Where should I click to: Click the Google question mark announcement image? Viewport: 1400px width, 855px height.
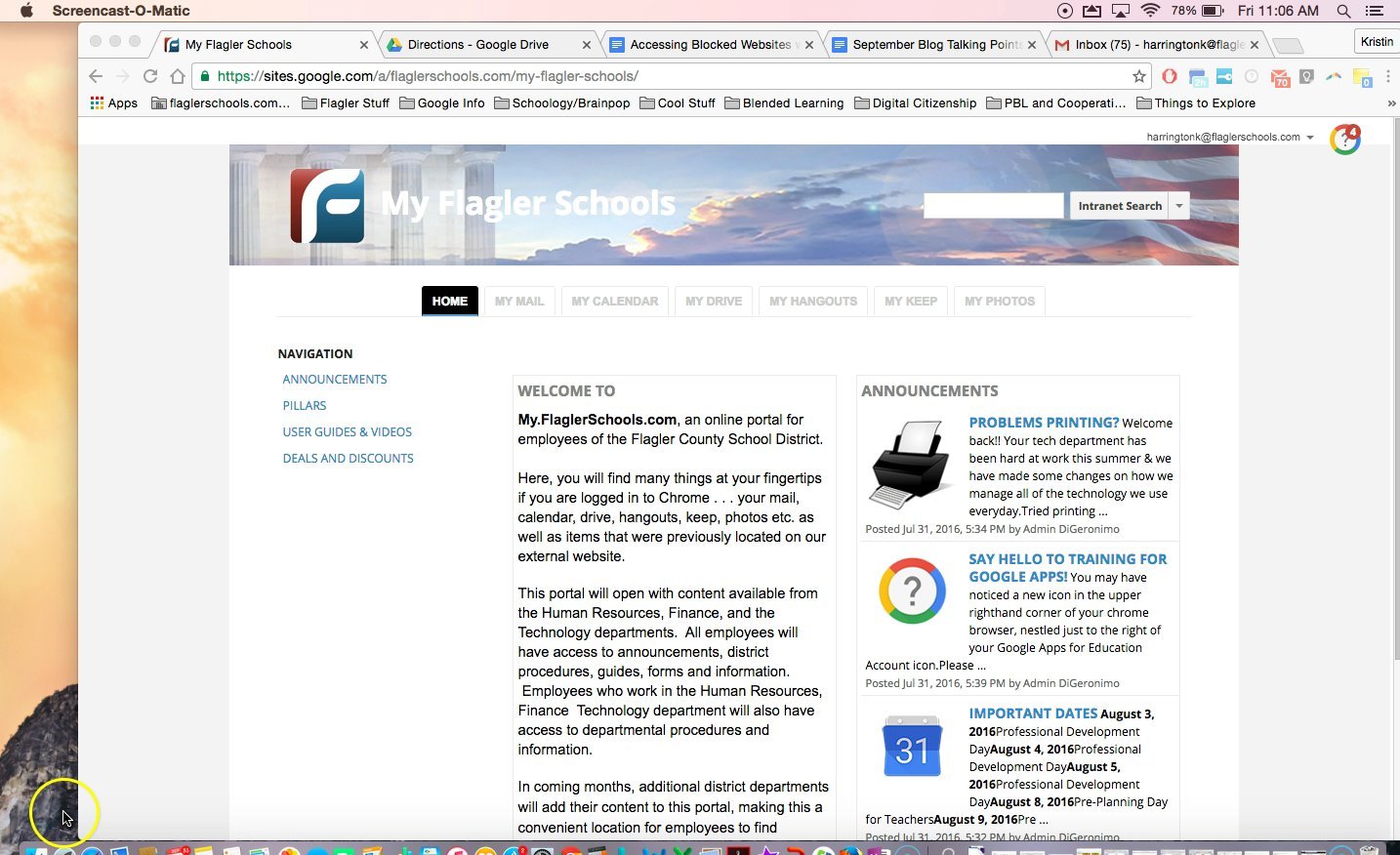pos(912,590)
